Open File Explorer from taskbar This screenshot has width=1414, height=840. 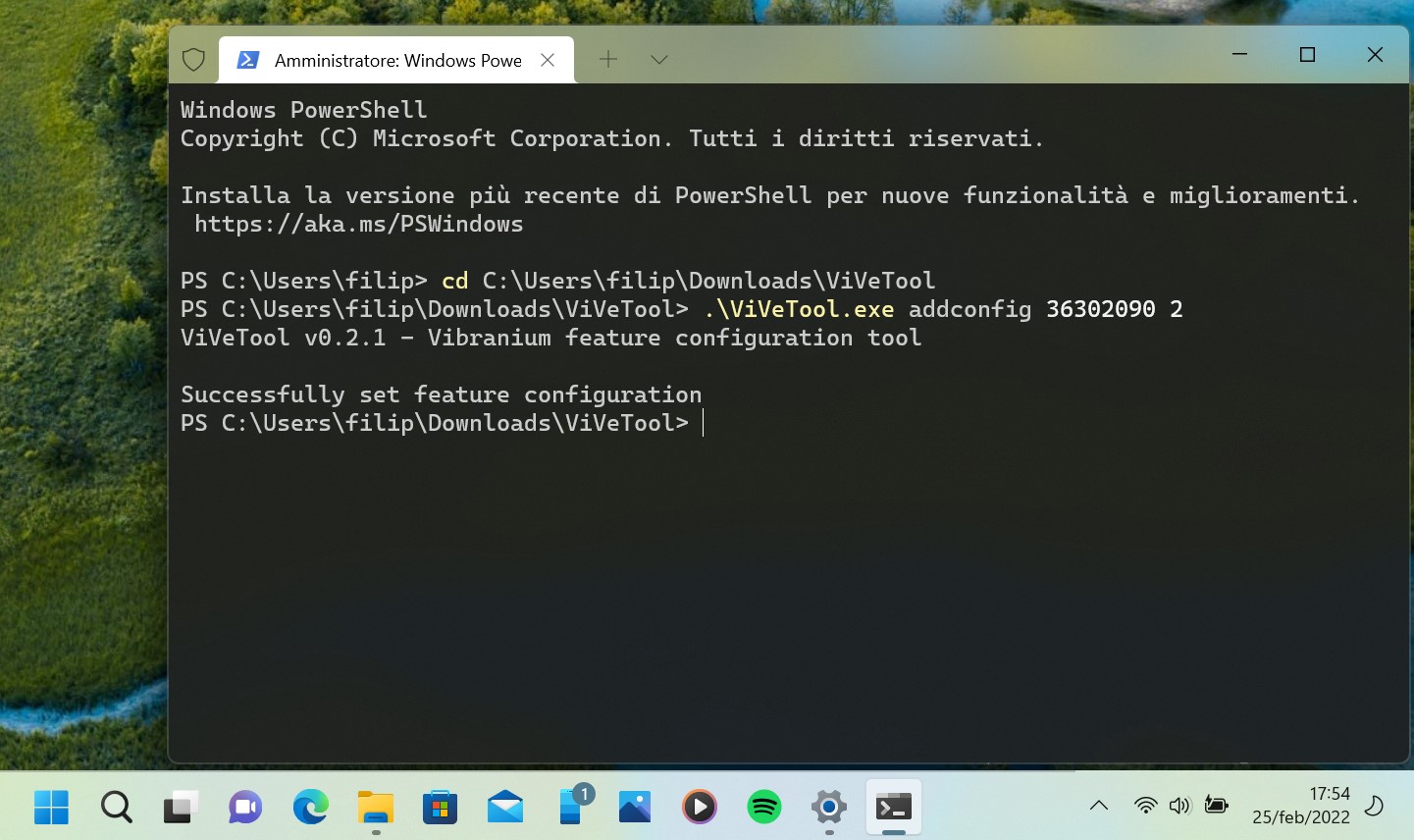tap(375, 807)
